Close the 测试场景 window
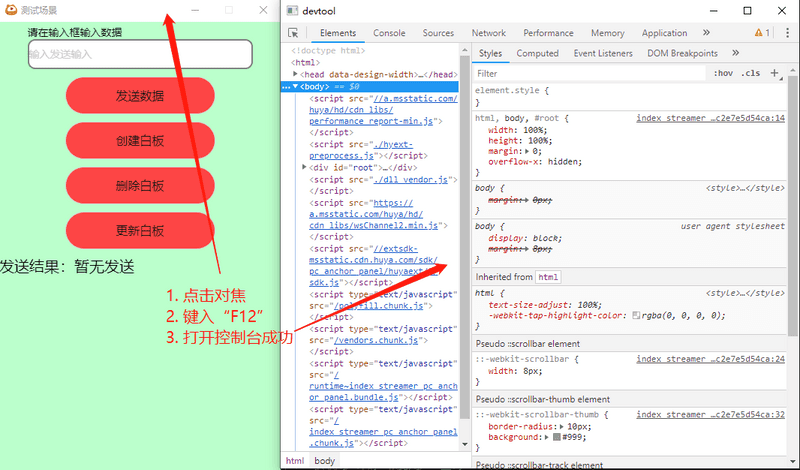 pos(263,10)
